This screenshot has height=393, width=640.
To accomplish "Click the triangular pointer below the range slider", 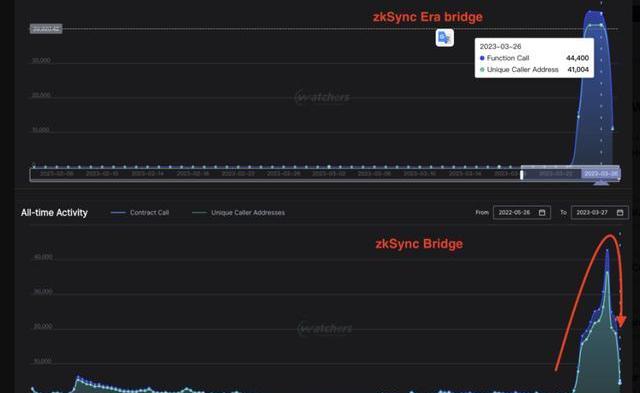I will coord(601,183).
